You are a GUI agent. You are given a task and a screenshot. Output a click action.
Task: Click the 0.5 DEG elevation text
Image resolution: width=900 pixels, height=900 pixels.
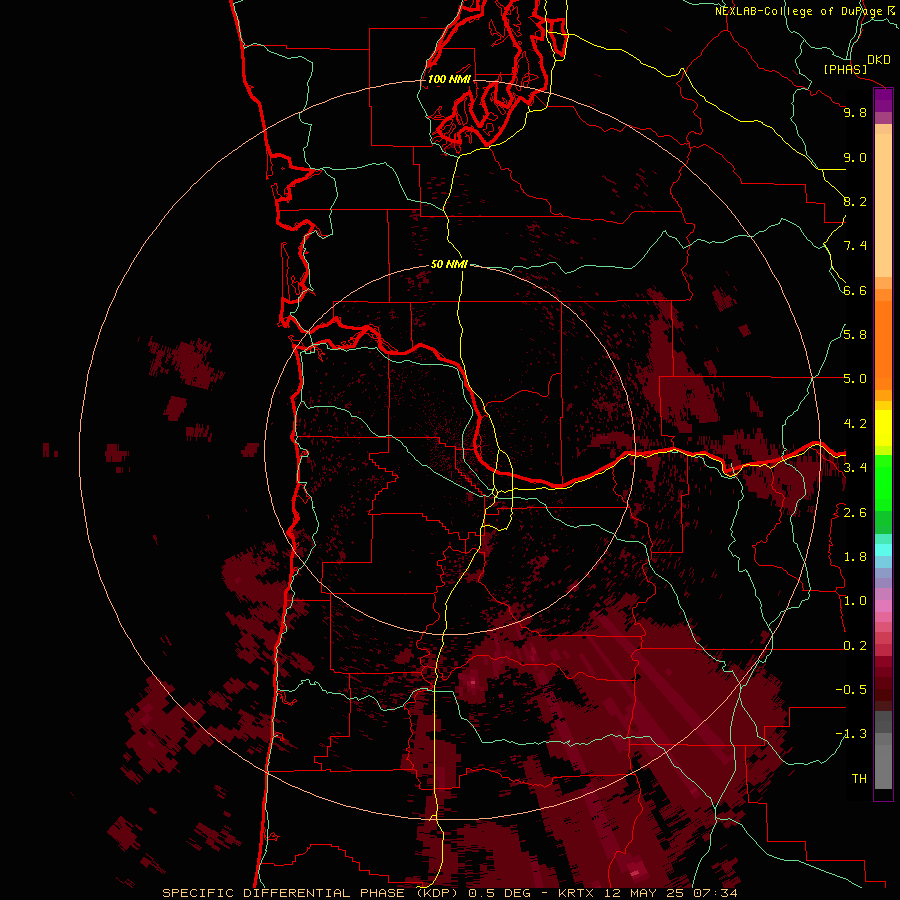coord(499,893)
